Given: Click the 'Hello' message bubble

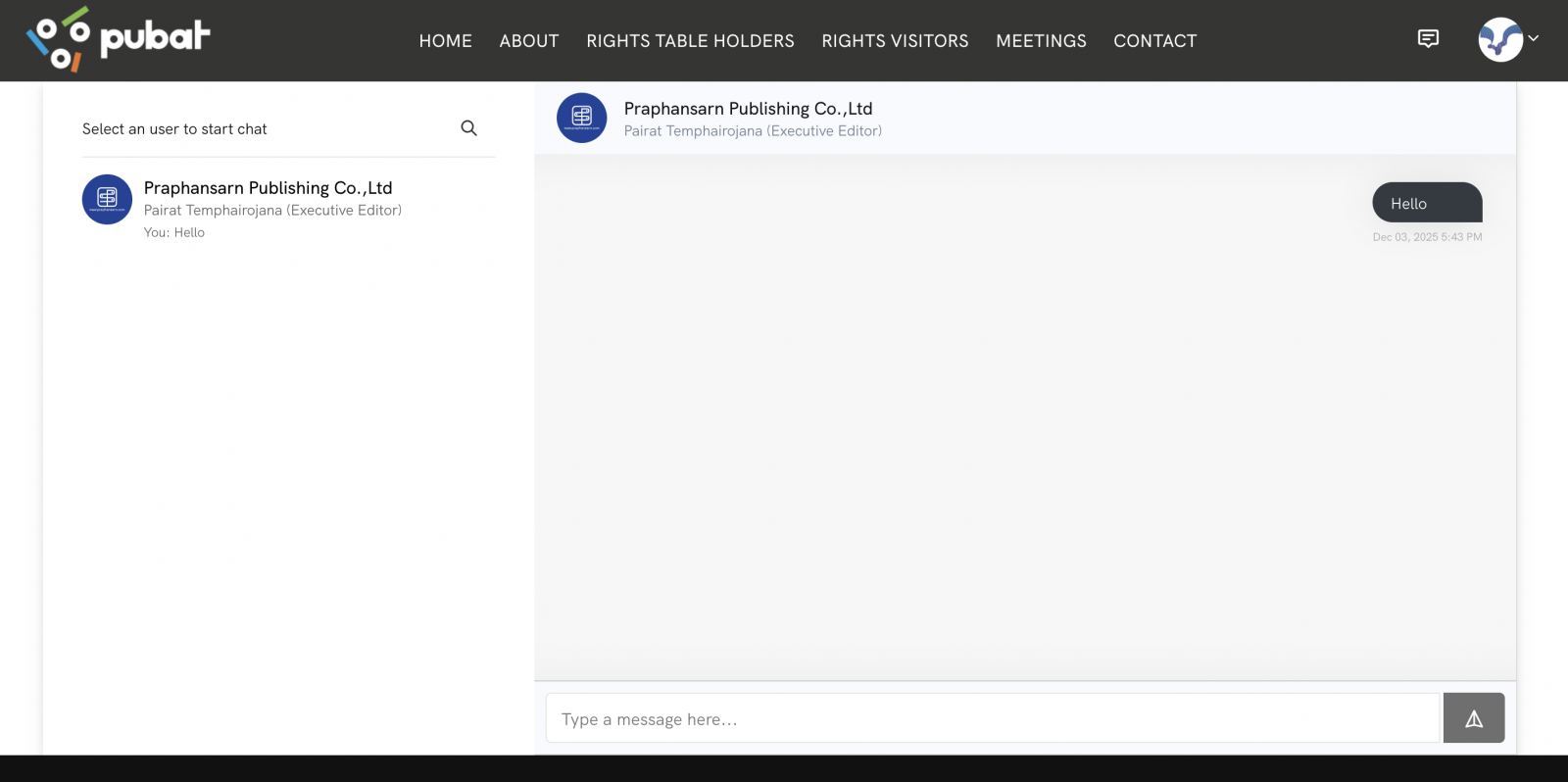Looking at the screenshot, I should point(1427,203).
